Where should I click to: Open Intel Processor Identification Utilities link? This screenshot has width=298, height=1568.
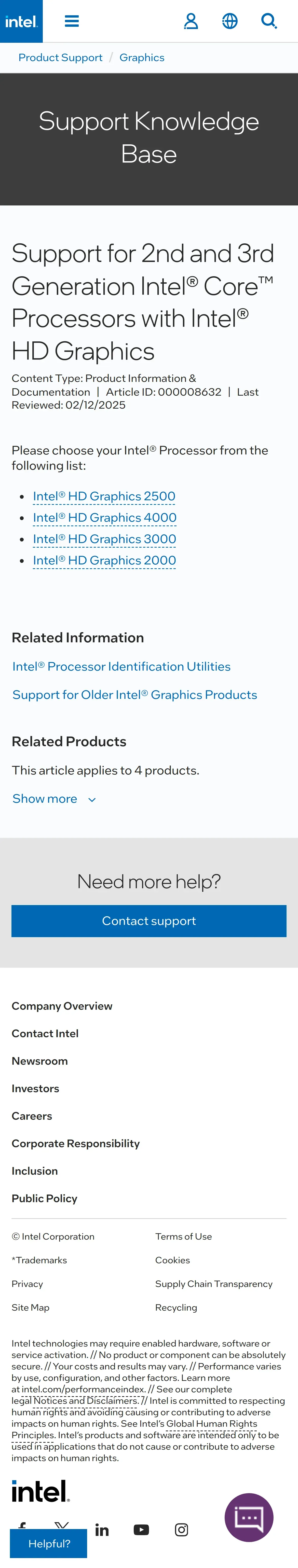pyautogui.click(x=121, y=667)
